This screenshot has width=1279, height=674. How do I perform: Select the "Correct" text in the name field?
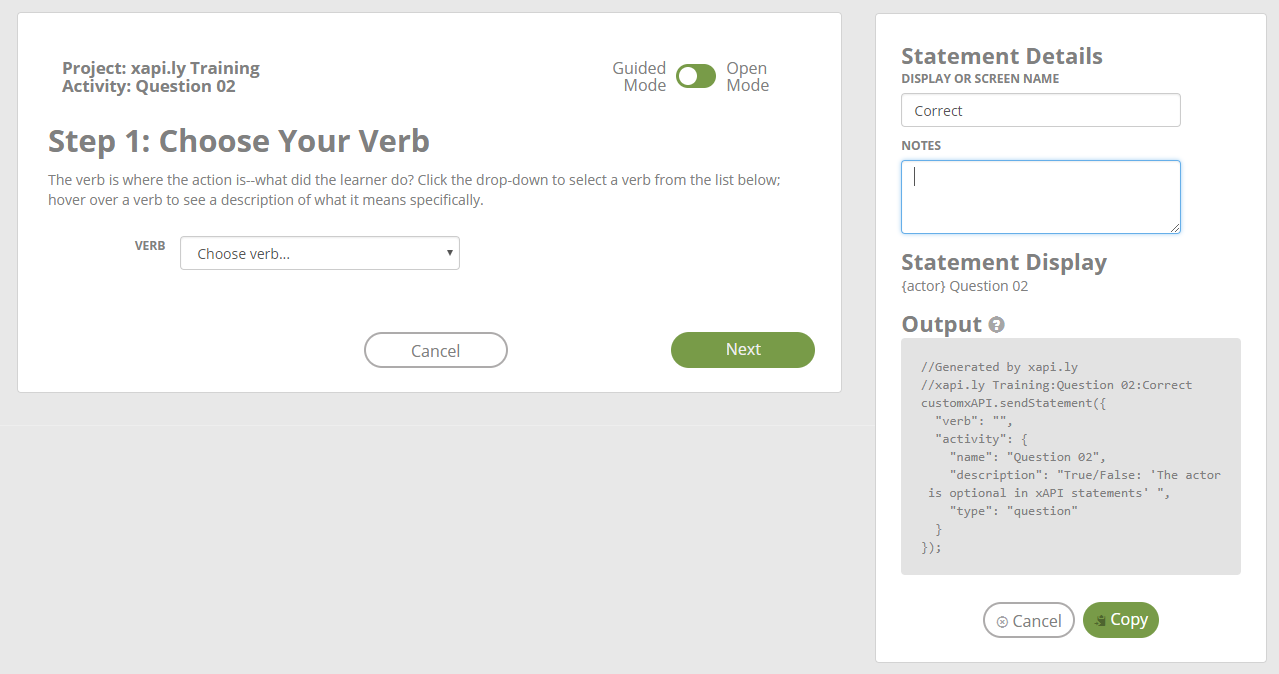coord(937,110)
